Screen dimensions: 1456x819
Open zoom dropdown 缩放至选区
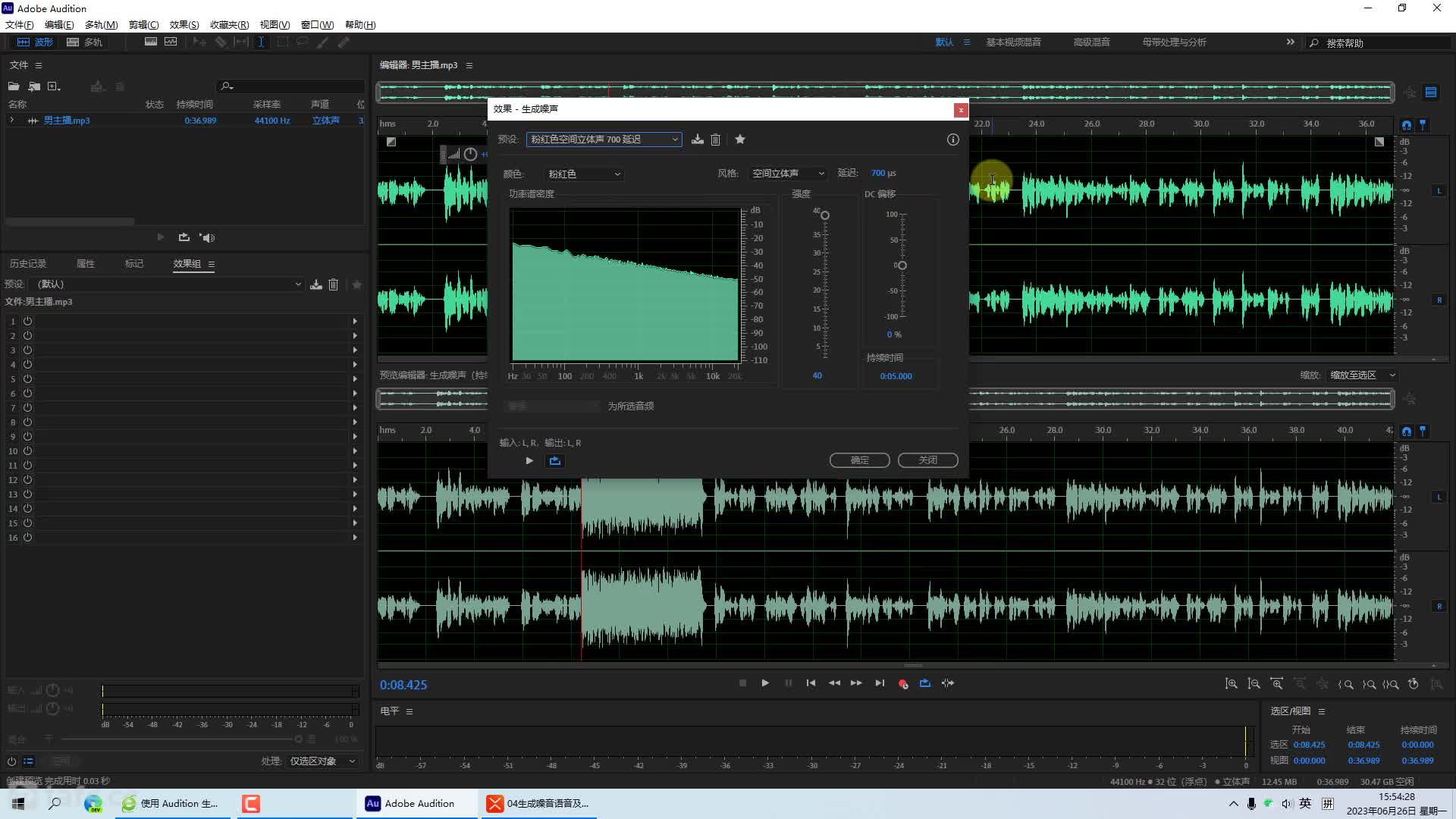(1362, 375)
